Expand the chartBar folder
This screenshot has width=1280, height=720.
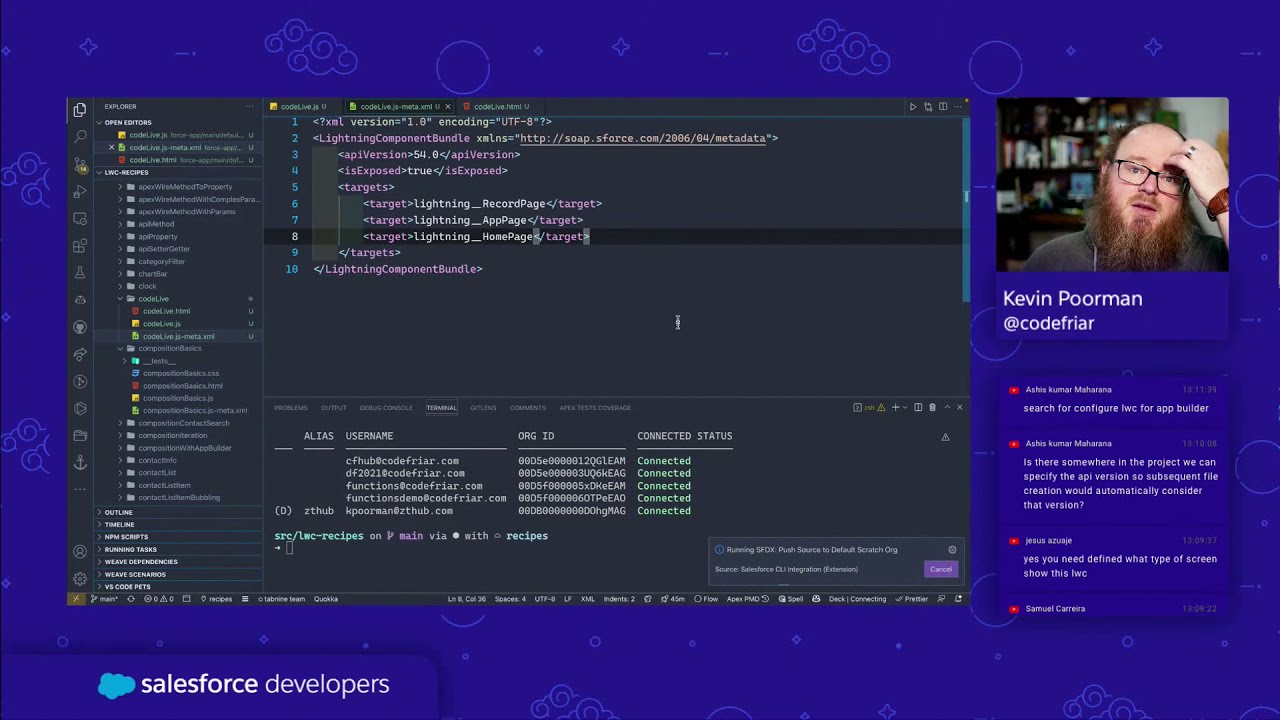152,274
